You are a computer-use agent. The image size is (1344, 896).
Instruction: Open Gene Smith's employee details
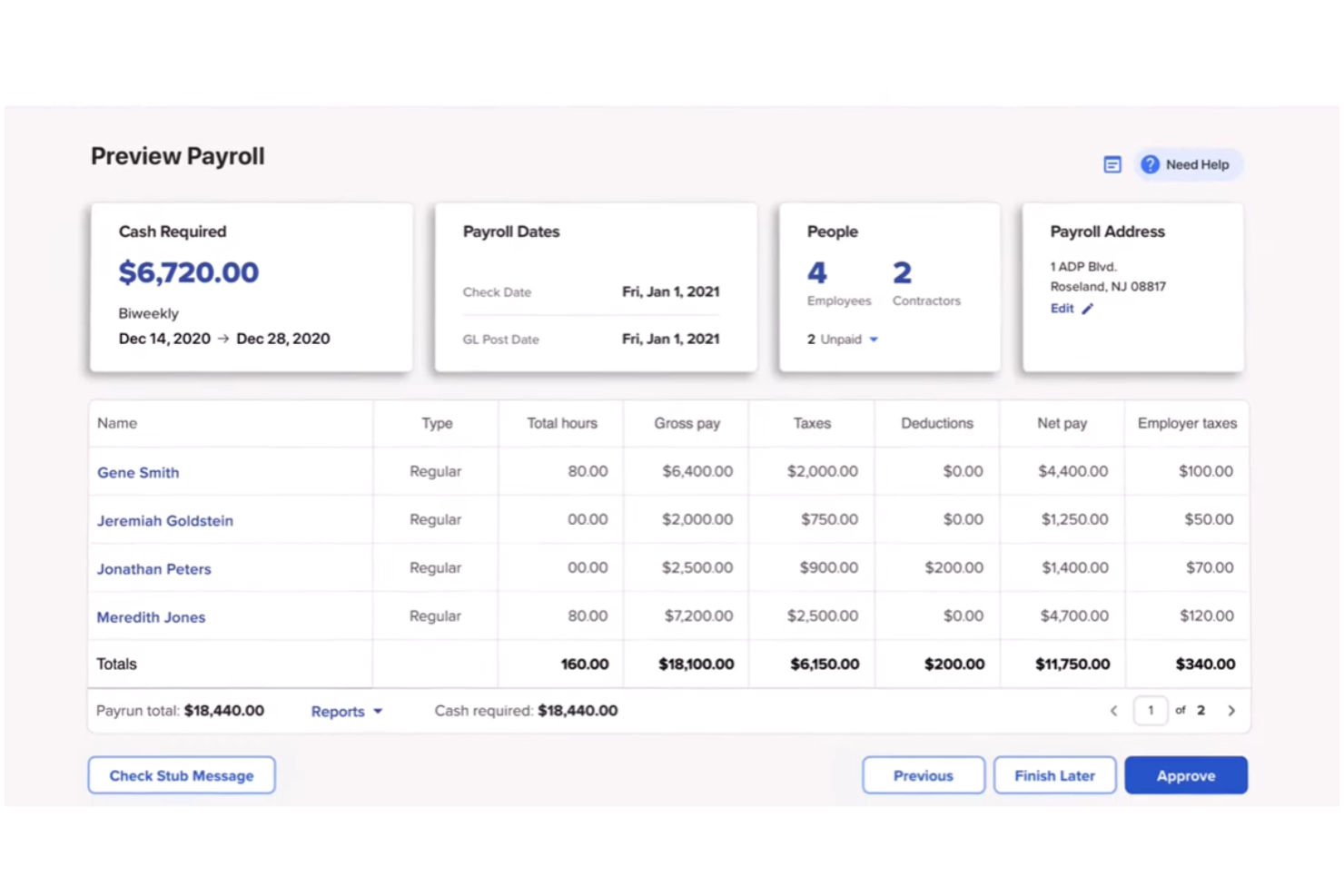click(138, 472)
